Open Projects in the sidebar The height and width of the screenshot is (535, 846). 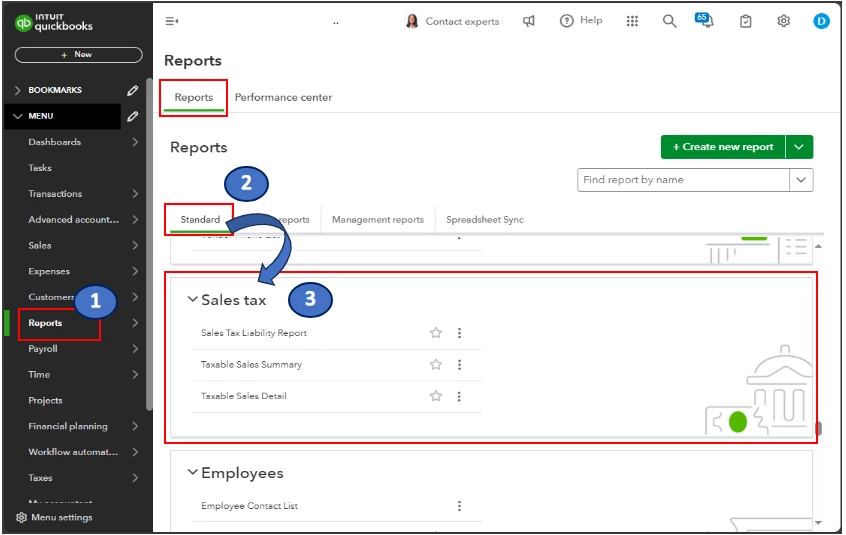click(x=45, y=401)
